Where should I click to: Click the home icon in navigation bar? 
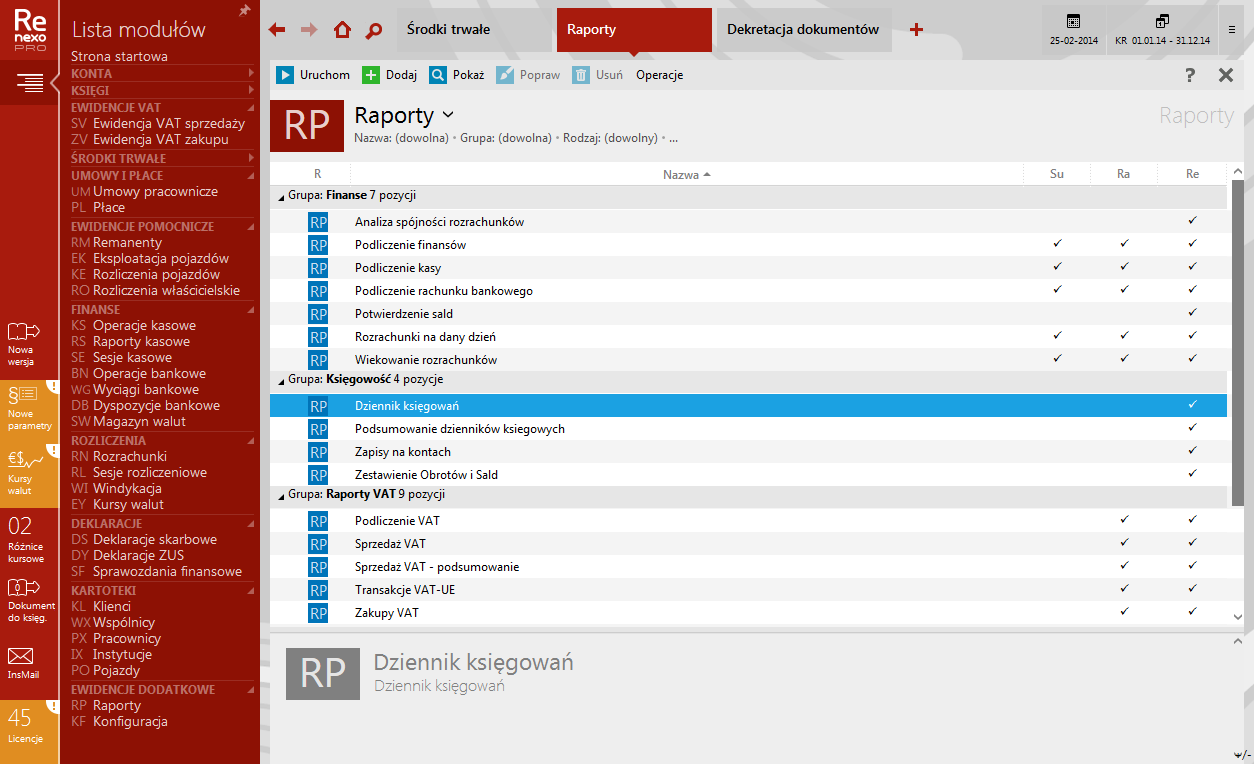tap(342, 30)
